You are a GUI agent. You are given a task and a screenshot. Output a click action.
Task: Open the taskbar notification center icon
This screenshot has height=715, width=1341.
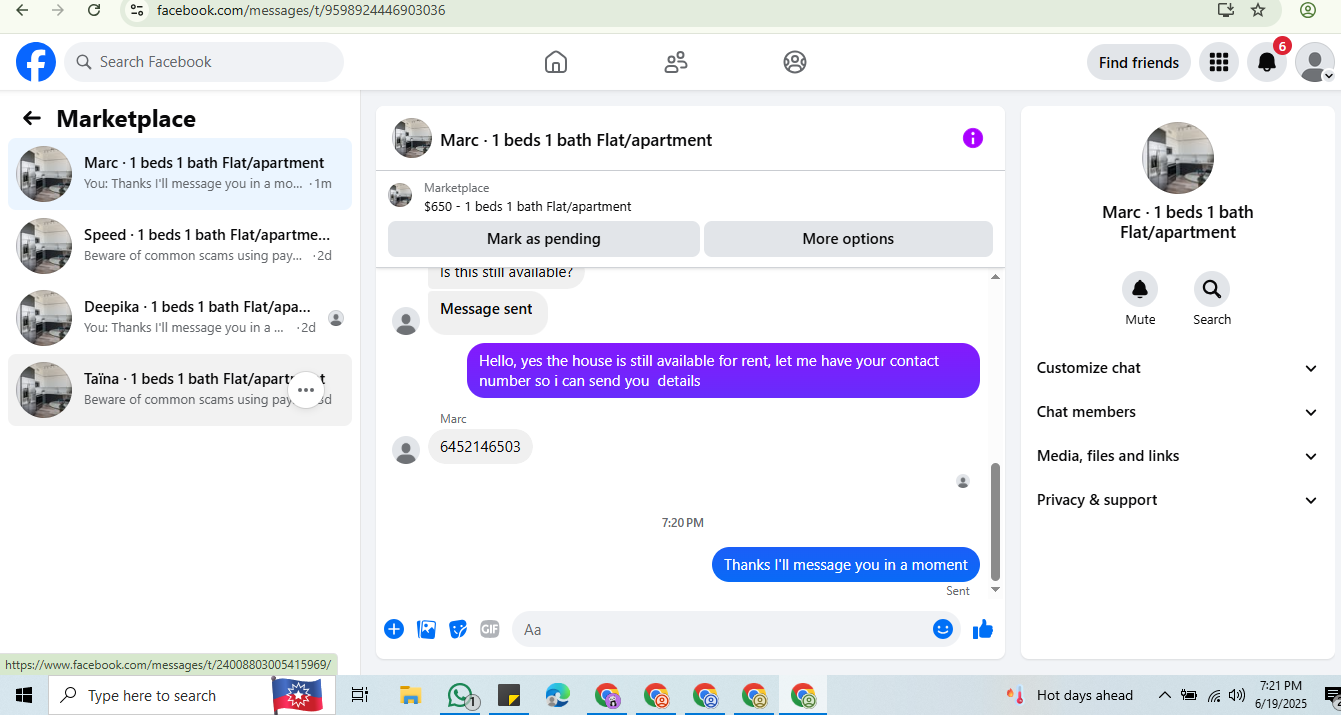1332,695
